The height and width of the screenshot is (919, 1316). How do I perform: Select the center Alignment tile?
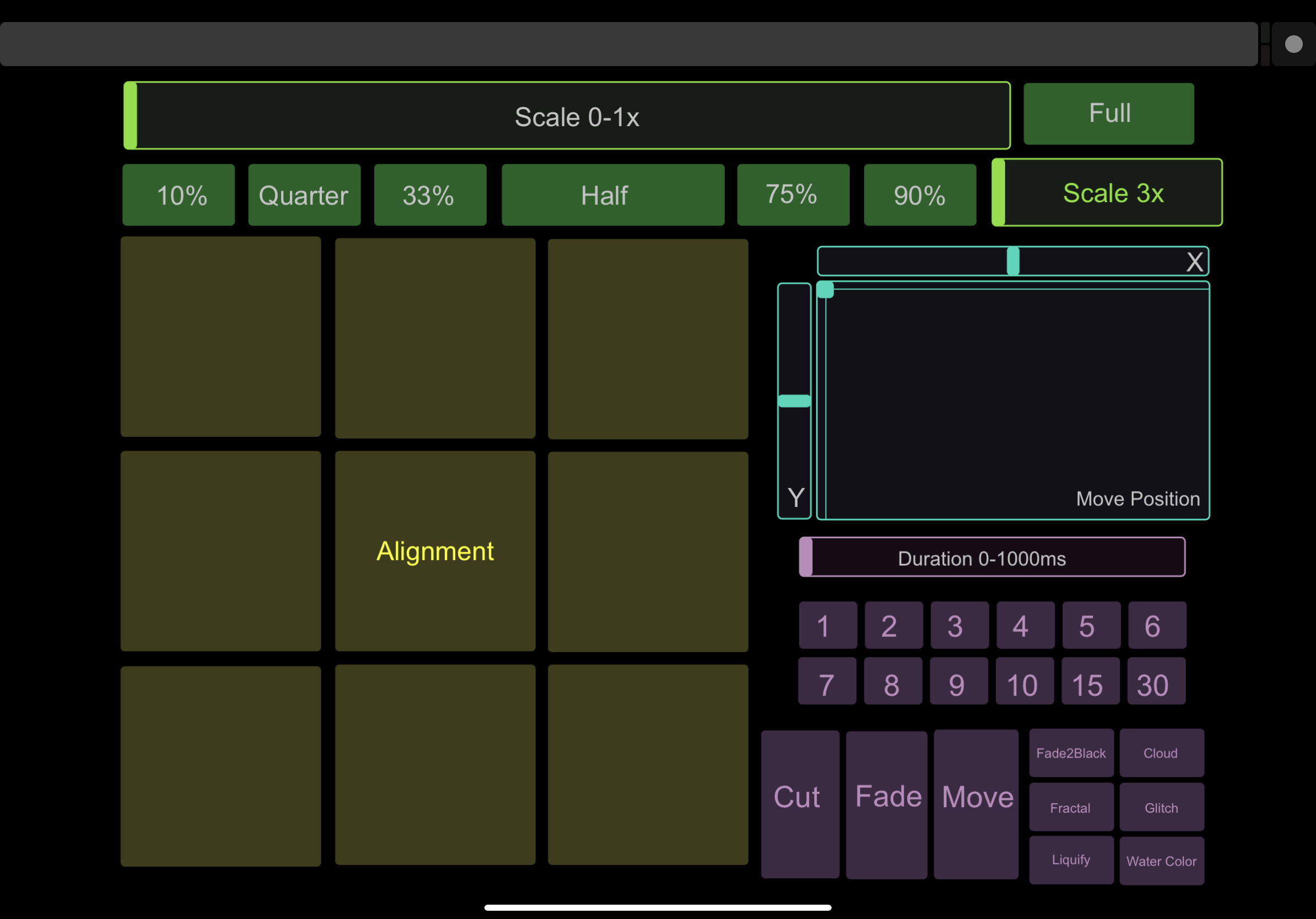pos(435,550)
